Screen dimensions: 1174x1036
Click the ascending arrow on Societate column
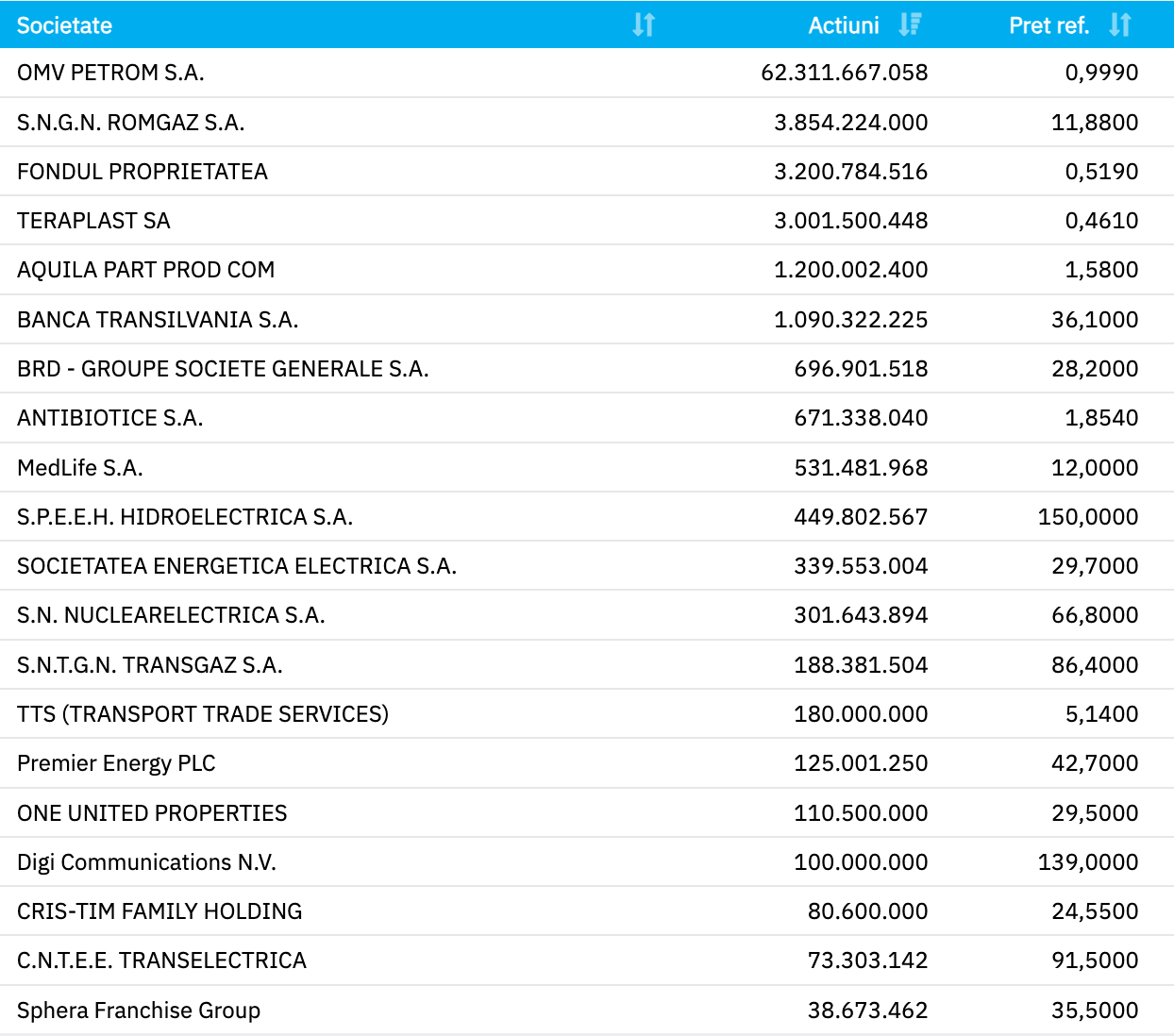tap(651, 25)
